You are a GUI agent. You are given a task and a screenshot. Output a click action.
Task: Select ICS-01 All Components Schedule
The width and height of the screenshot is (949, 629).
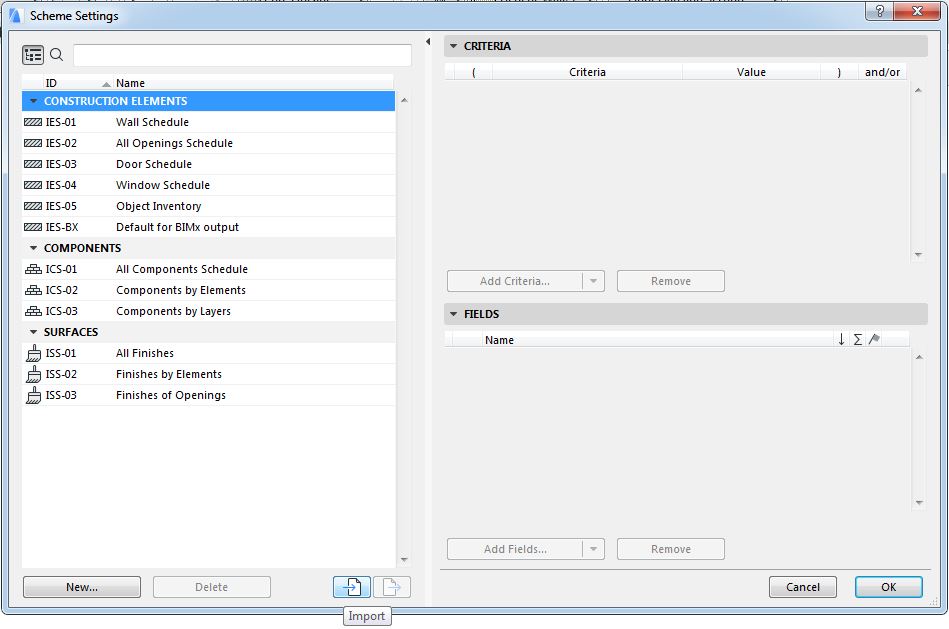209,269
